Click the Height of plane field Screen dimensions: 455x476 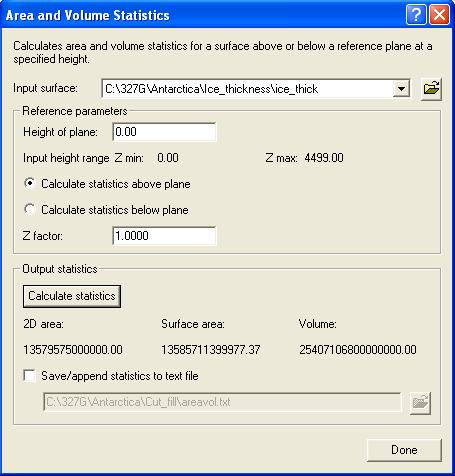(x=164, y=132)
